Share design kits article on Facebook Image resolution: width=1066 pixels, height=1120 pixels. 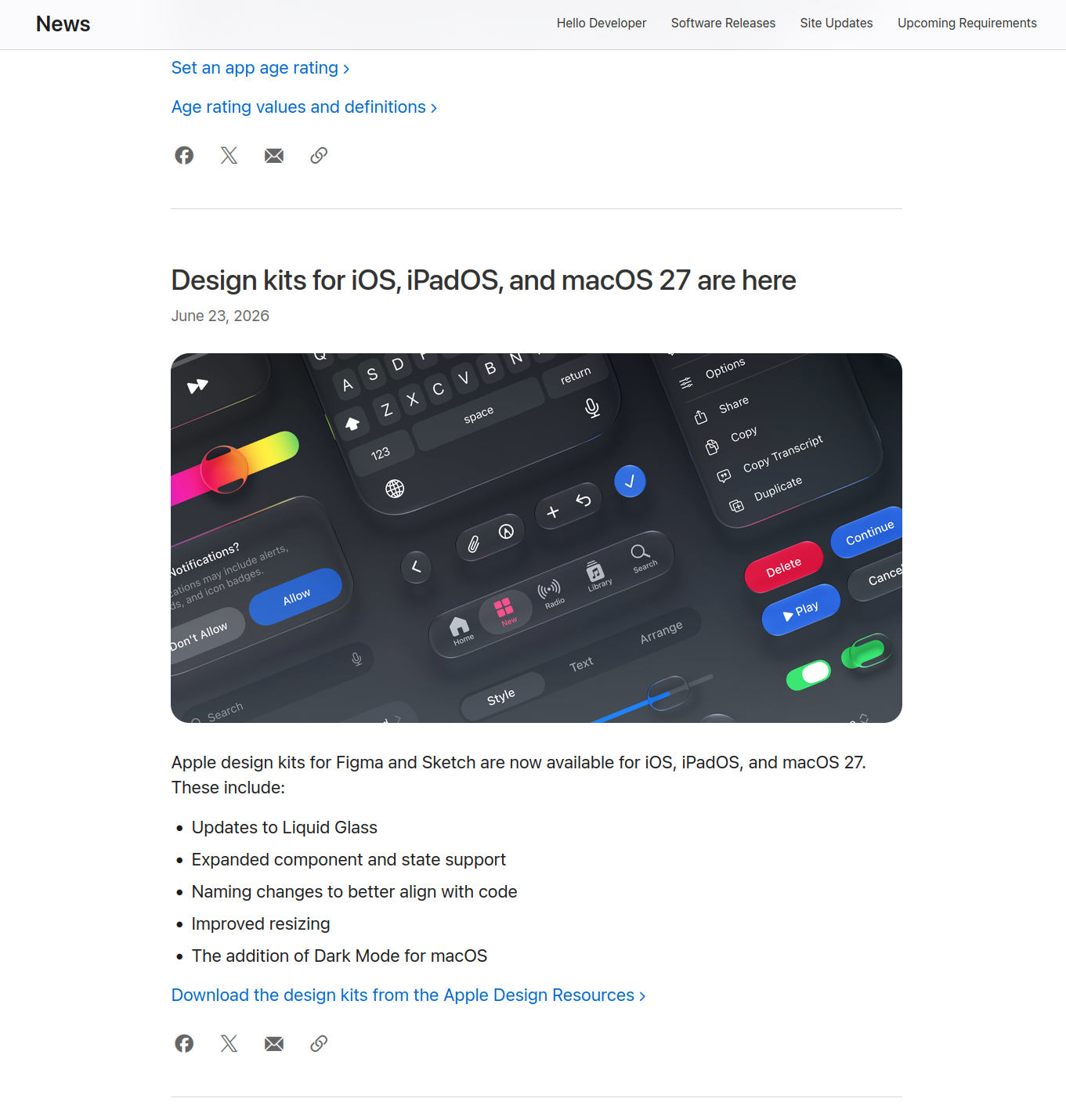pos(184,1043)
